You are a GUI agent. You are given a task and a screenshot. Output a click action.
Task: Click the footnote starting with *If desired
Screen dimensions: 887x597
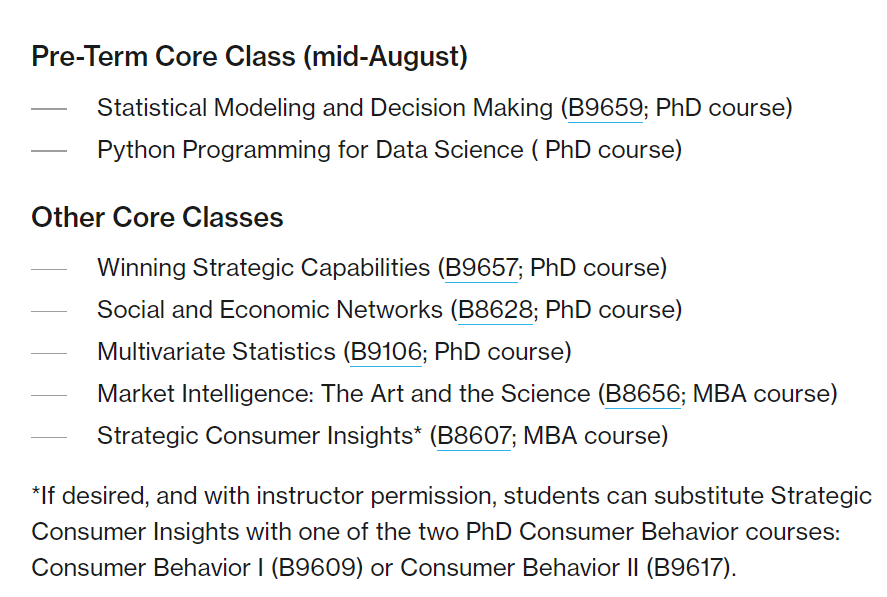451,531
